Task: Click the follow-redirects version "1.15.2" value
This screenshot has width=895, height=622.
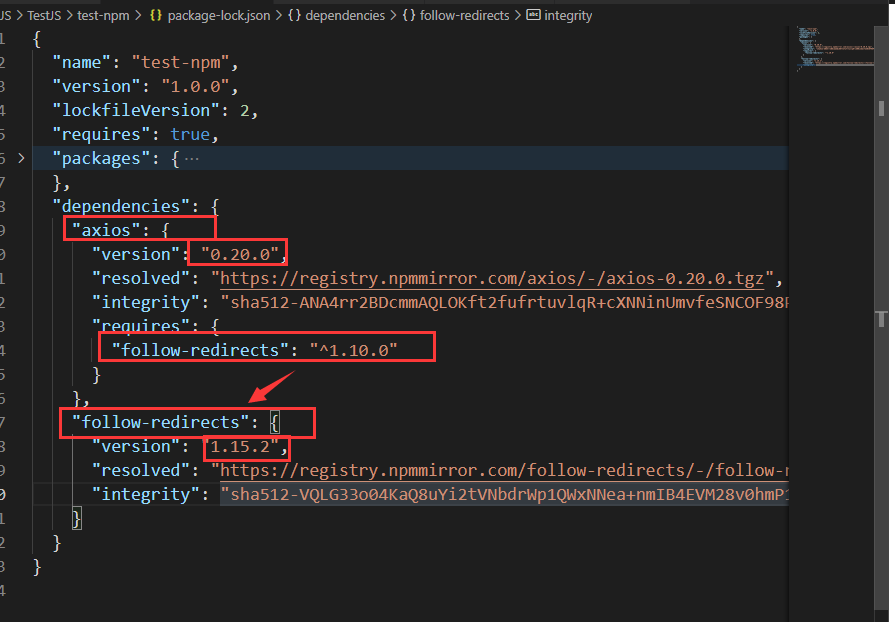Action: [x=245, y=446]
